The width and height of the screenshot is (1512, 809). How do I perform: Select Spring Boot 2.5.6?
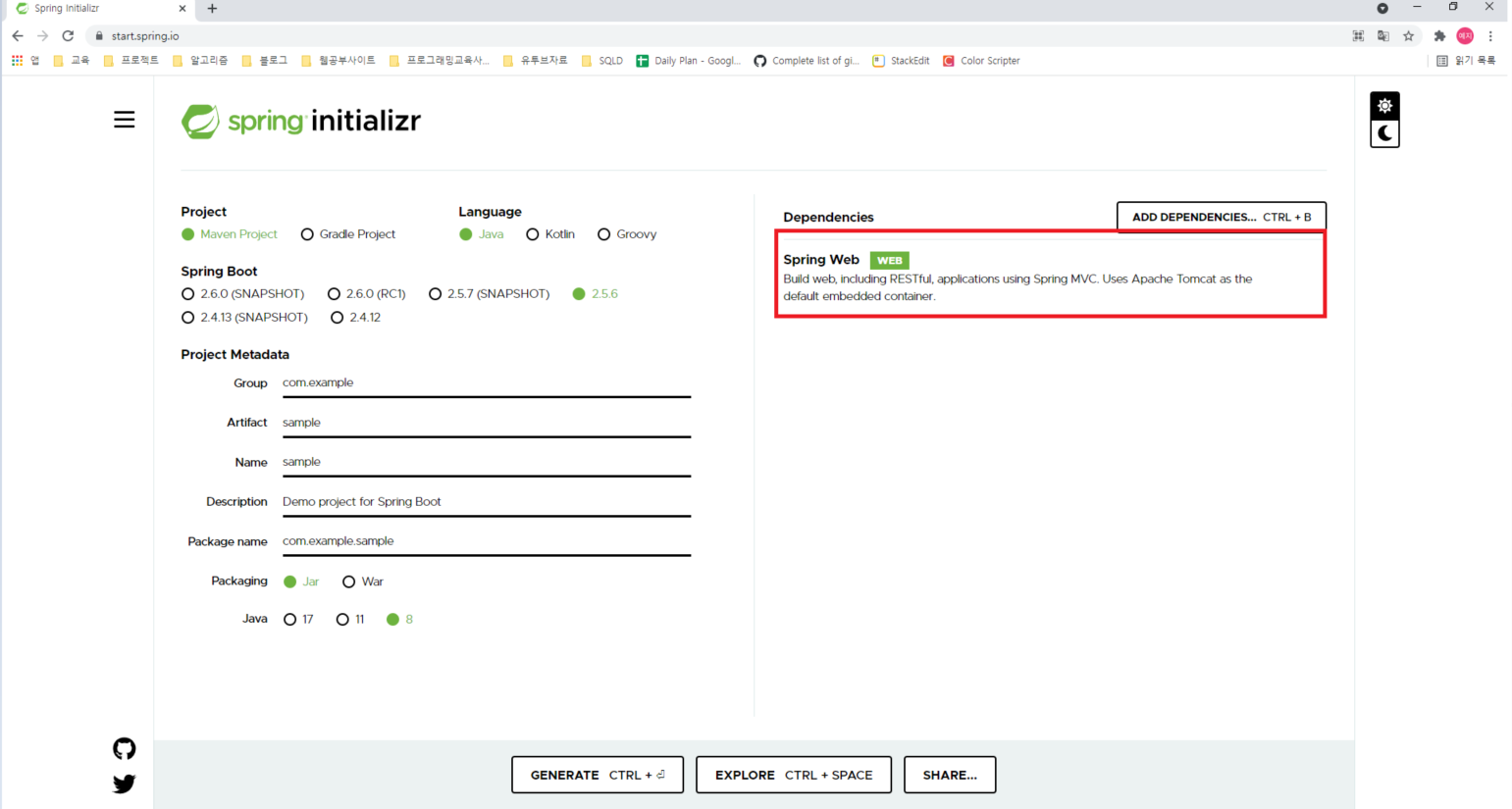coord(596,294)
